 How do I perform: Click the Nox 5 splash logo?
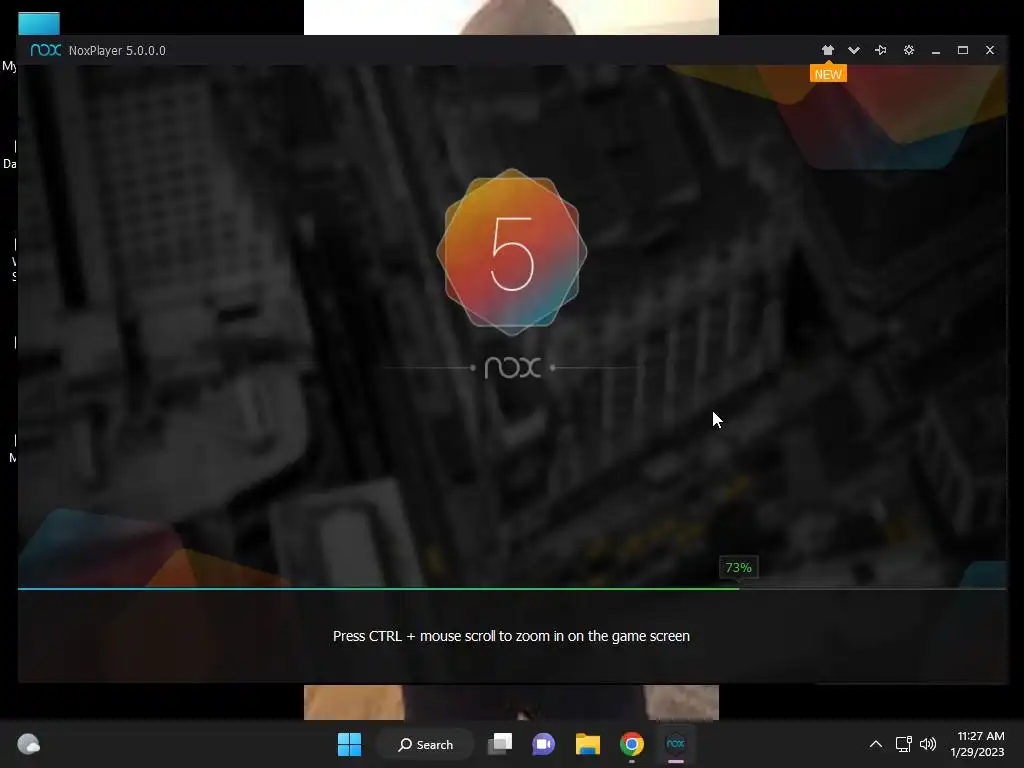coord(512,253)
